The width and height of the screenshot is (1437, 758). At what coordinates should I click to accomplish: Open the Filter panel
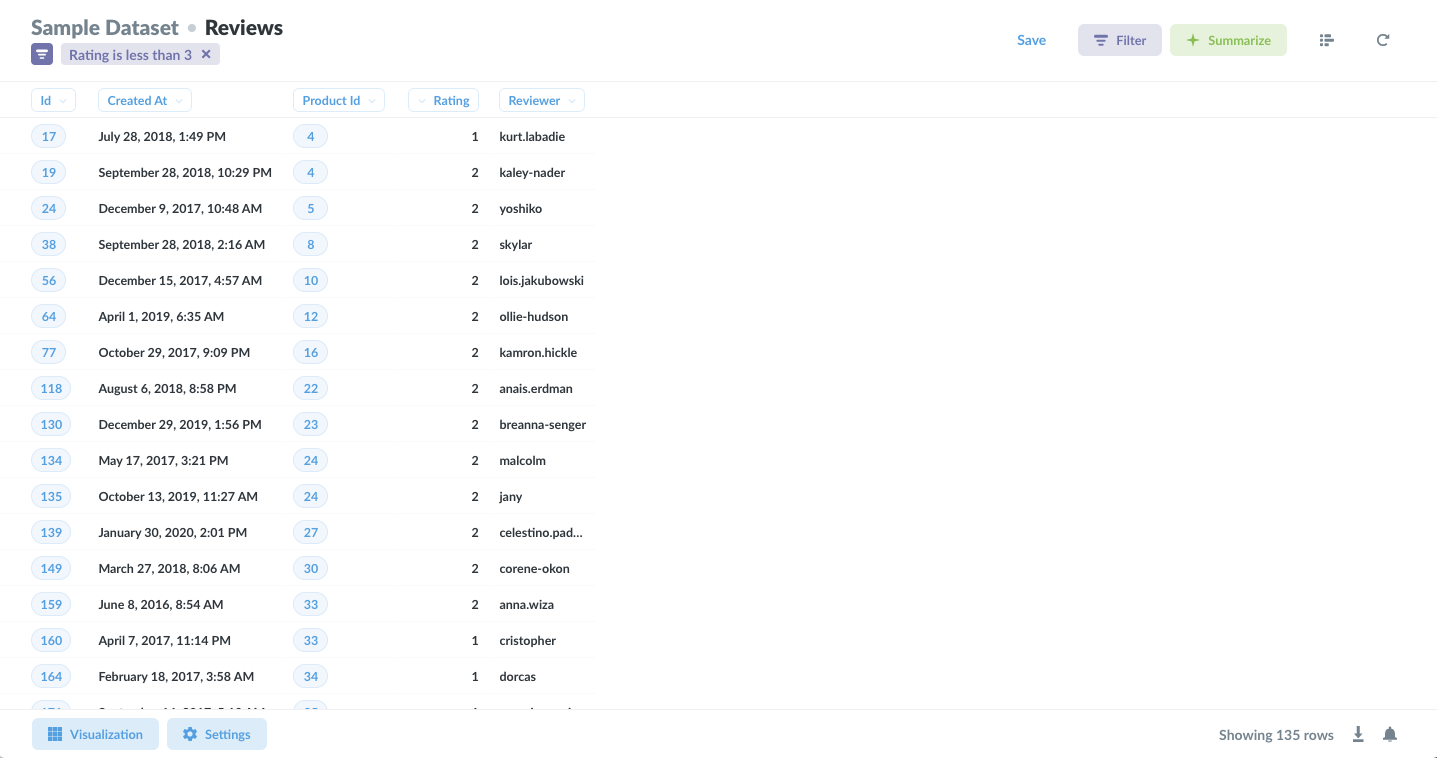pos(1119,40)
